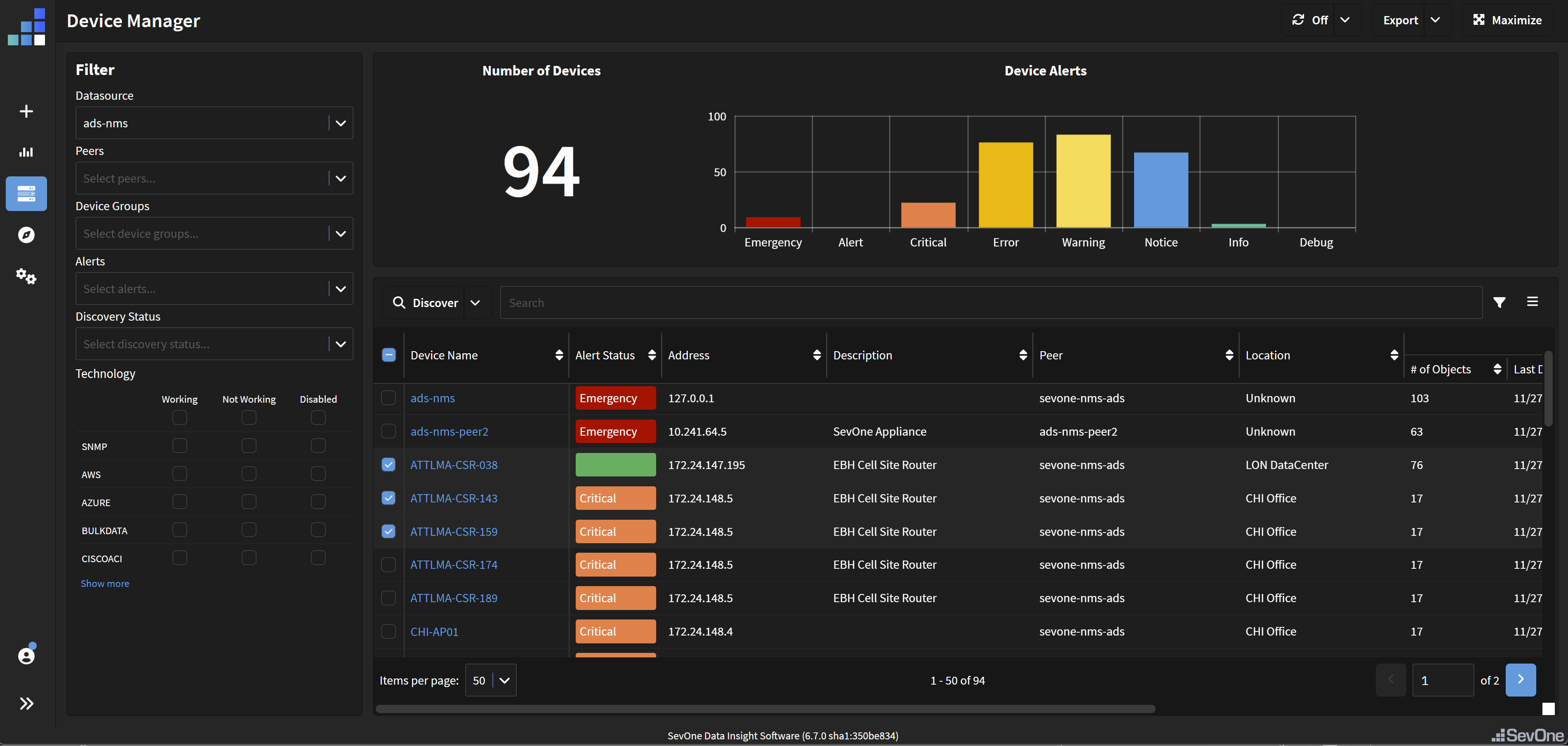This screenshot has width=1568, height=746.
Task: Sort by Alert Status column arrows
Action: (x=652, y=355)
